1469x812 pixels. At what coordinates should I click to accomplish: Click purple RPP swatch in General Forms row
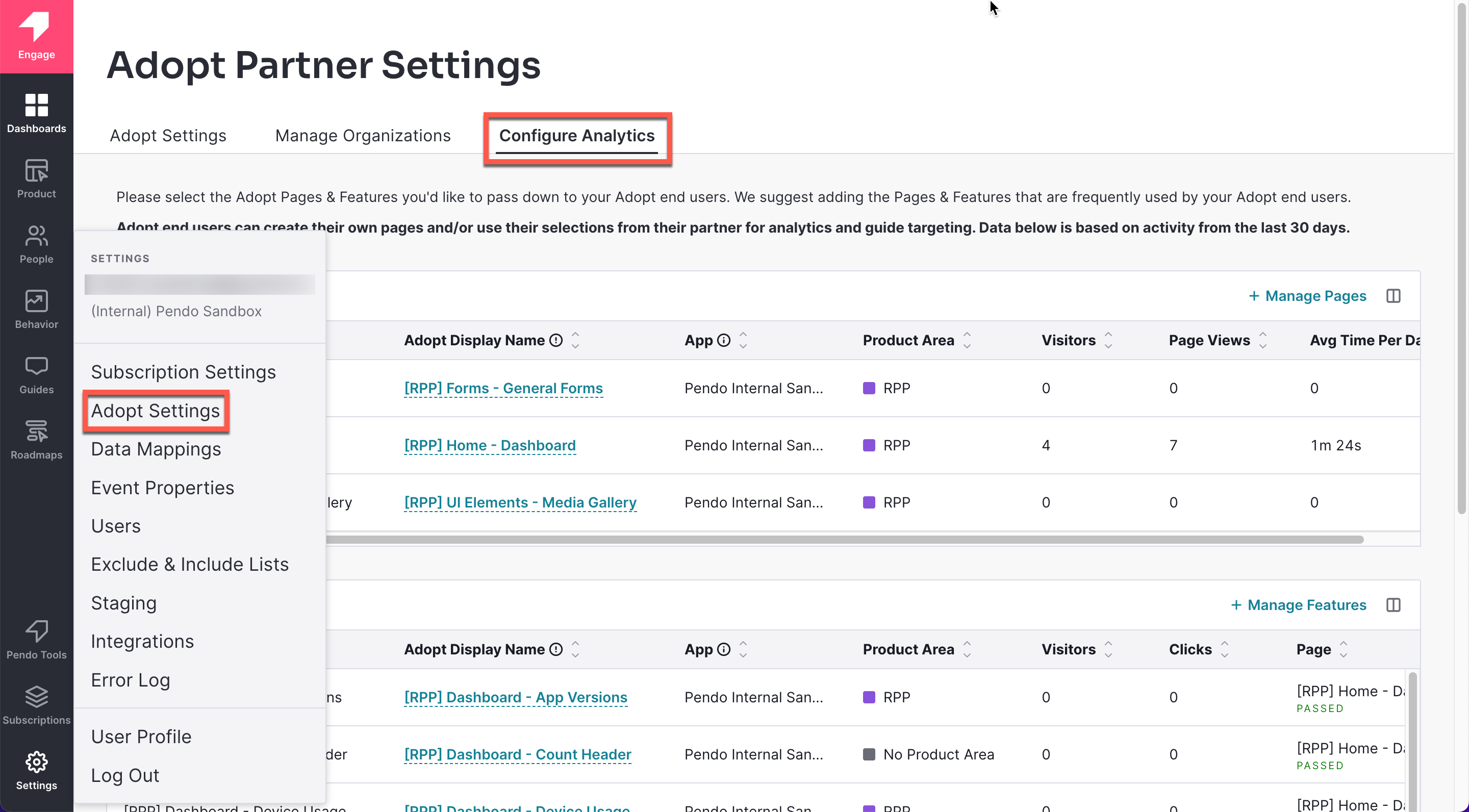tap(869, 388)
